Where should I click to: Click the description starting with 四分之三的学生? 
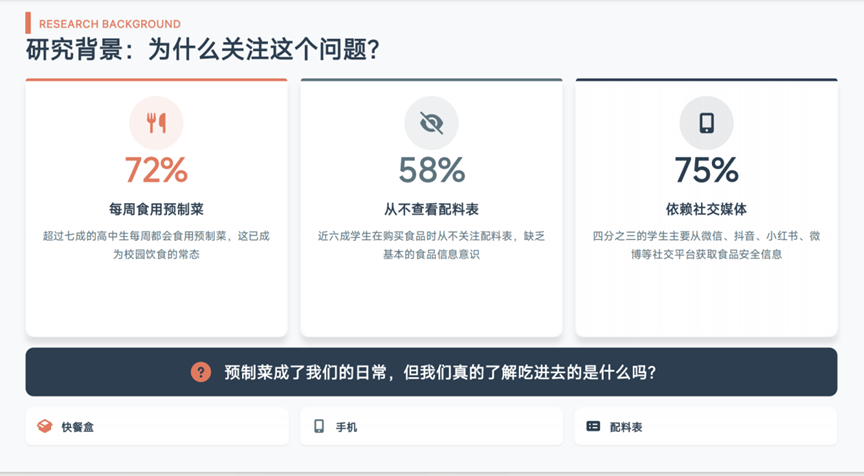pyautogui.click(x=706, y=245)
